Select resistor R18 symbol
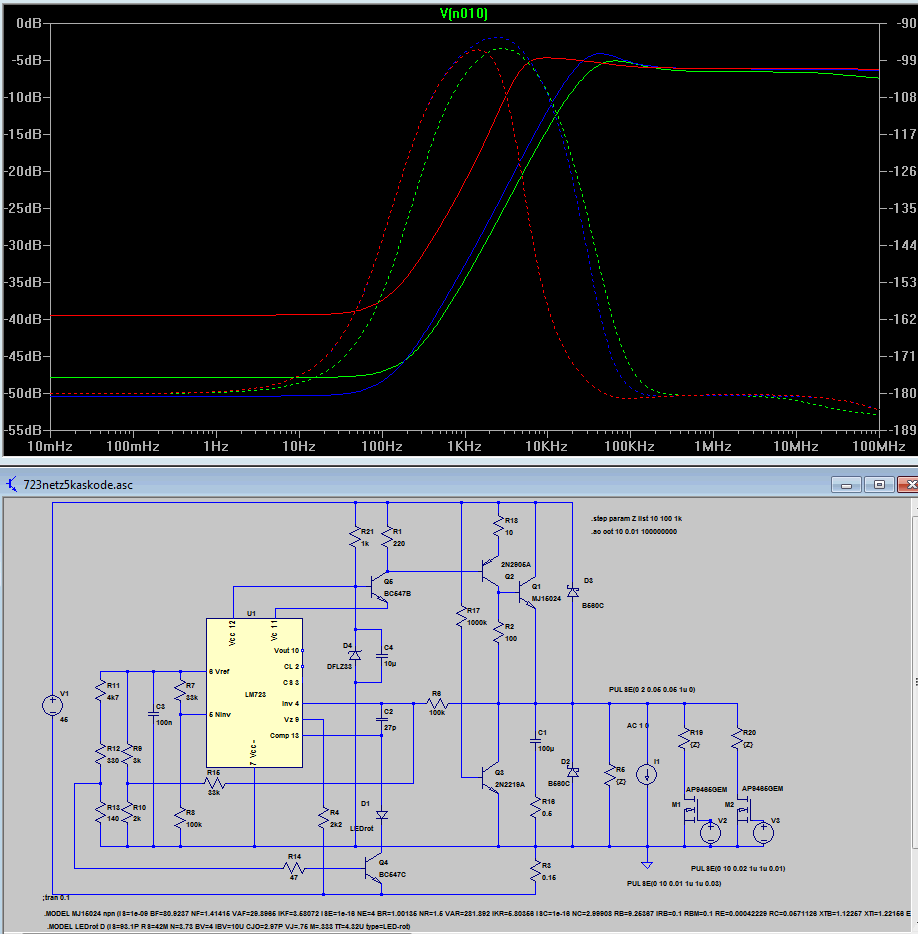This screenshot has width=918, height=934. [499, 526]
